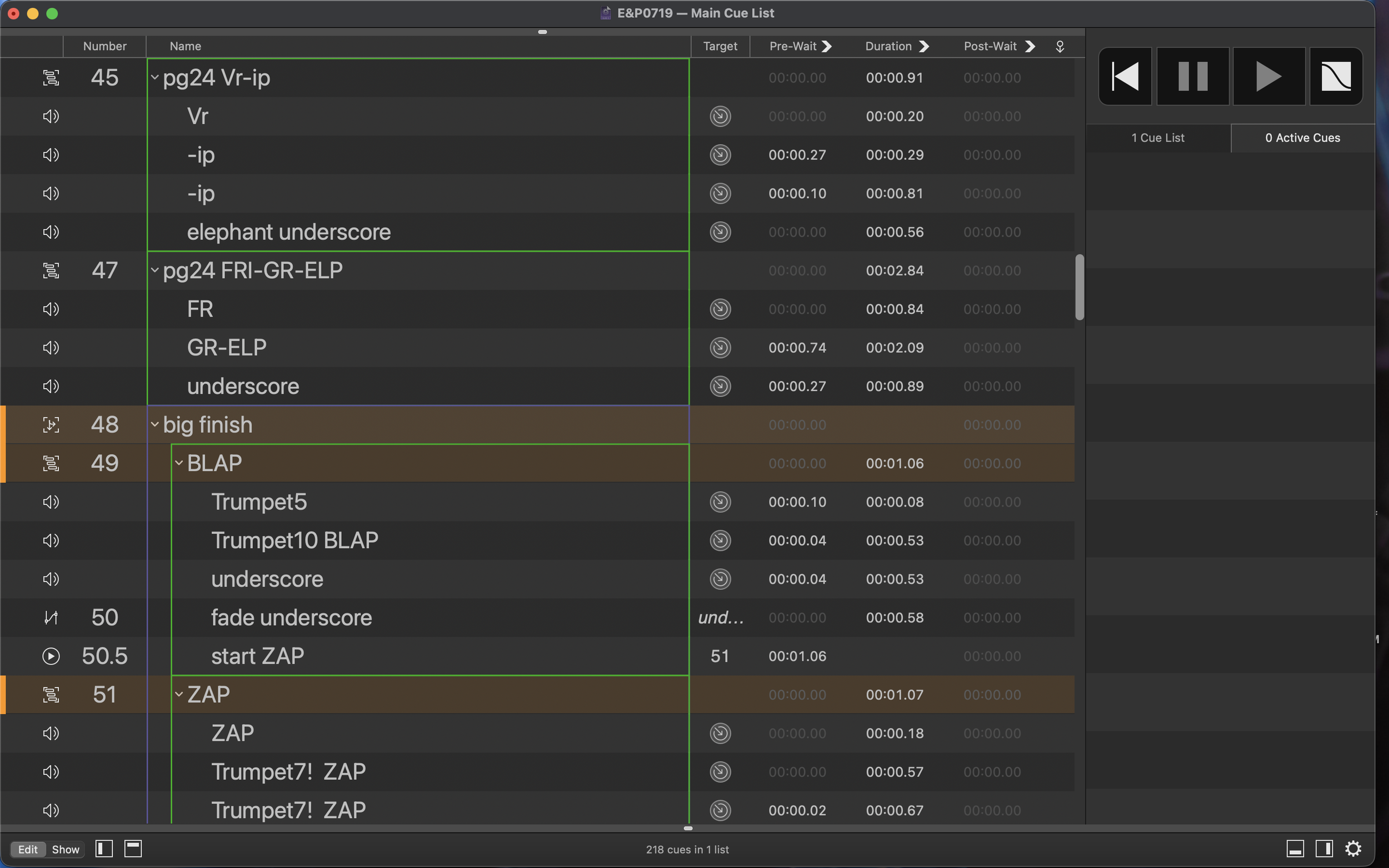Click the start cue icon of cue 50.5

[51, 656]
